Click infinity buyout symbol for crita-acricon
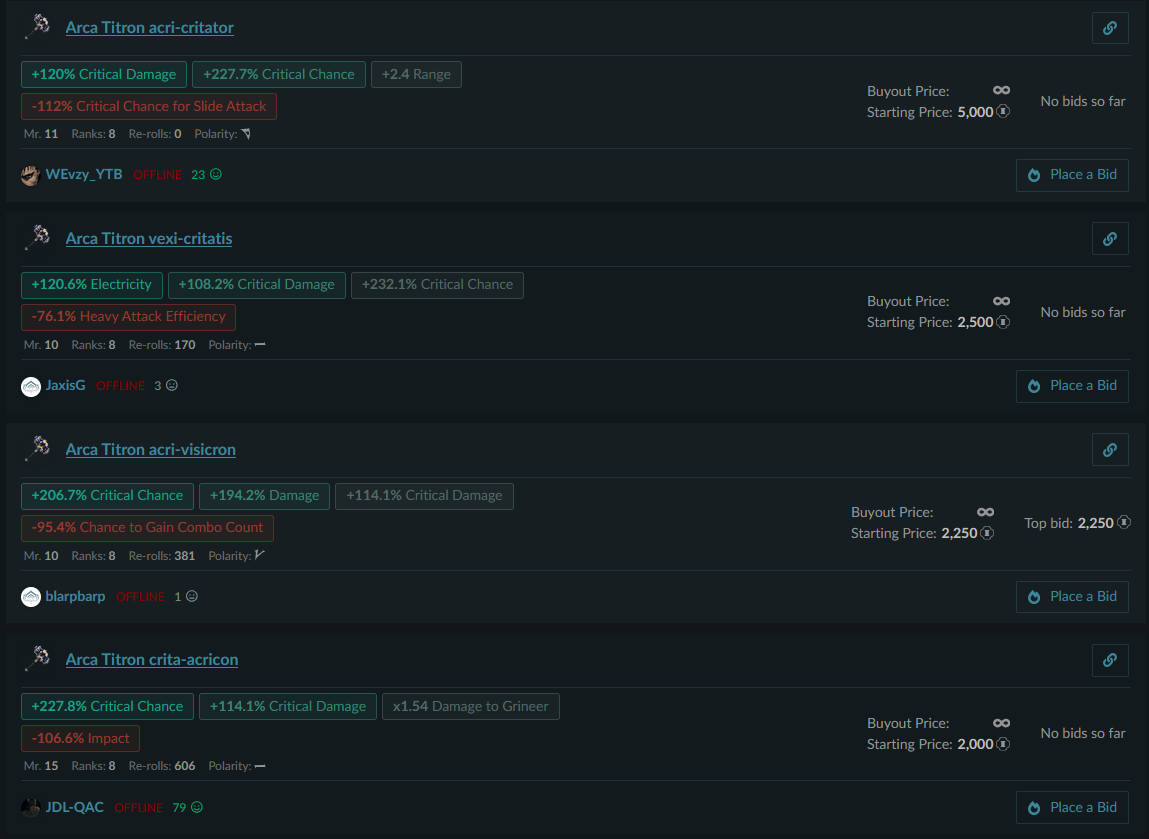This screenshot has height=839, width=1149. pos(1001,722)
